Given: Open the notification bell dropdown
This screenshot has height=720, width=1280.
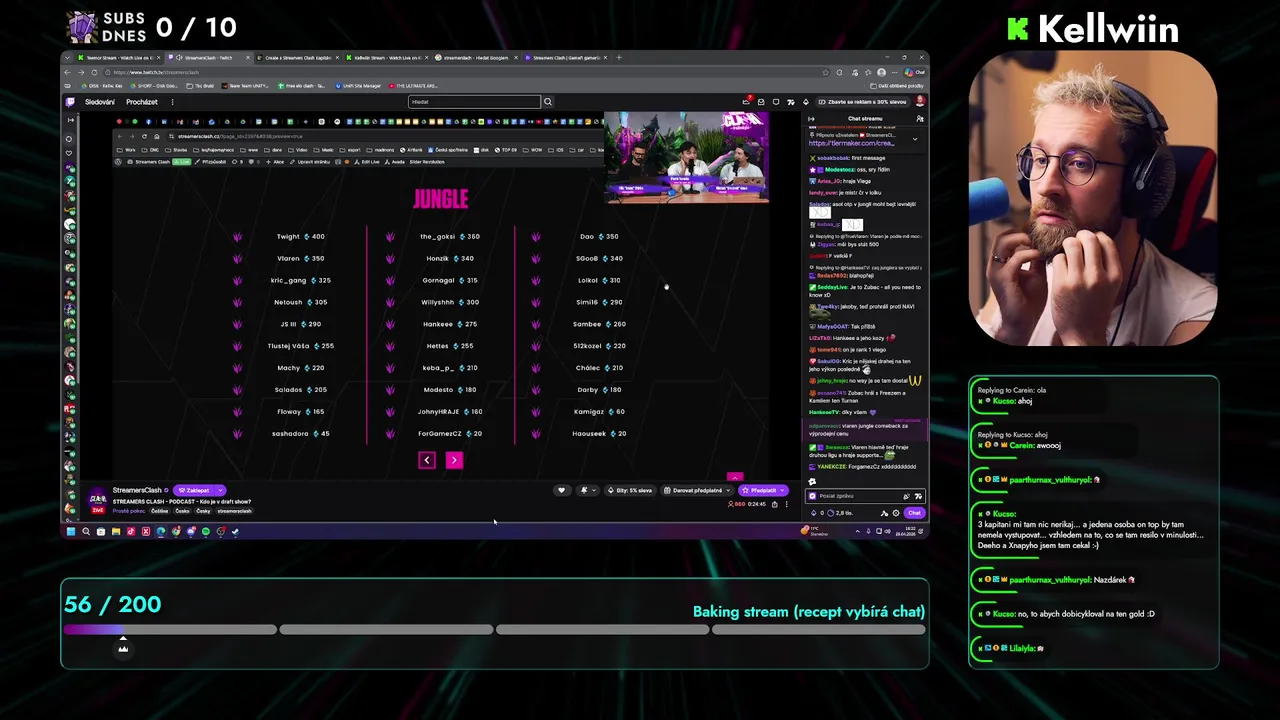Looking at the screenshot, I should (x=587, y=490).
